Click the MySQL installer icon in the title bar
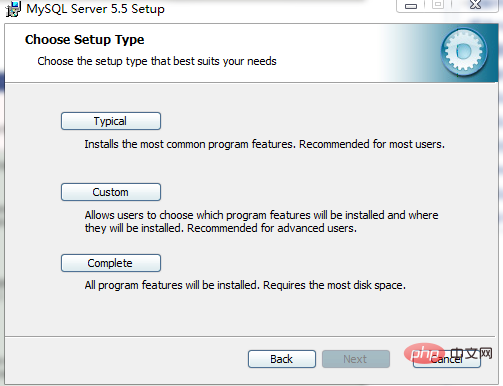The width and height of the screenshot is (503, 386). [13, 9]
